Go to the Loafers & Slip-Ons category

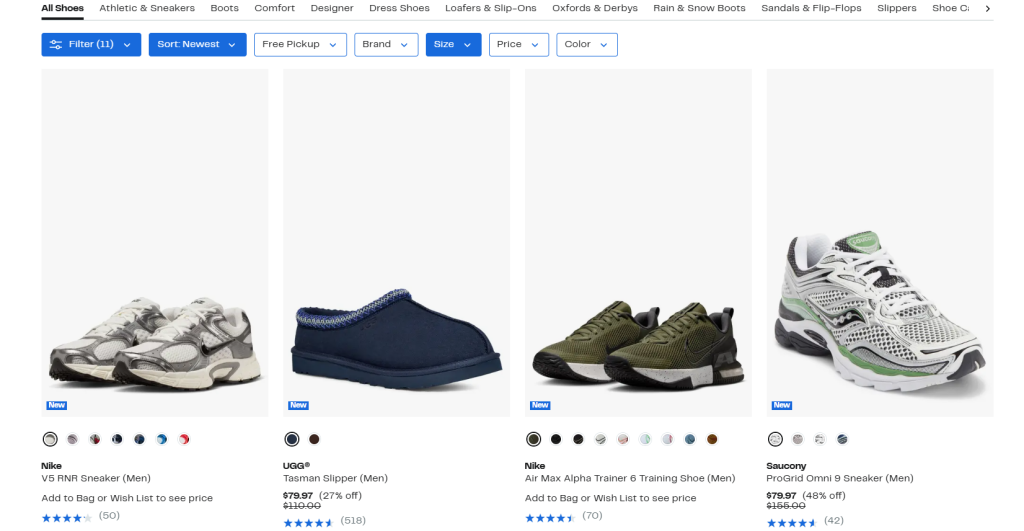490,8
